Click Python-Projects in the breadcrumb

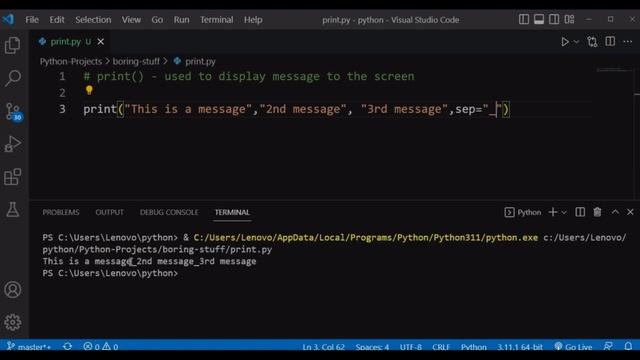point(71,61)
